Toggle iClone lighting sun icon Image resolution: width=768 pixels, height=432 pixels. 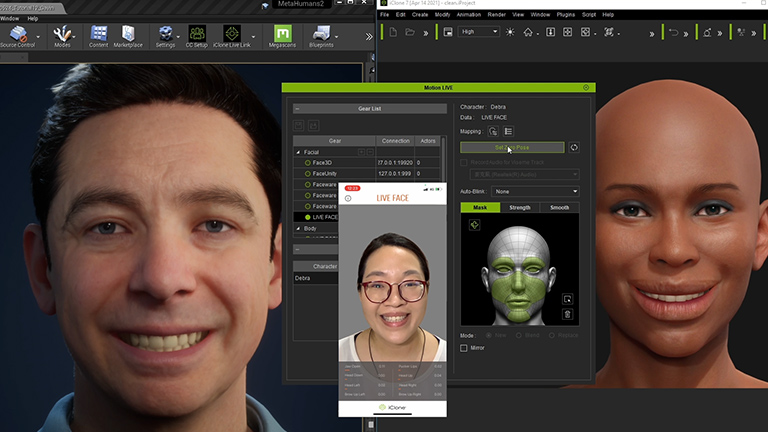click(x=510, y=32)
